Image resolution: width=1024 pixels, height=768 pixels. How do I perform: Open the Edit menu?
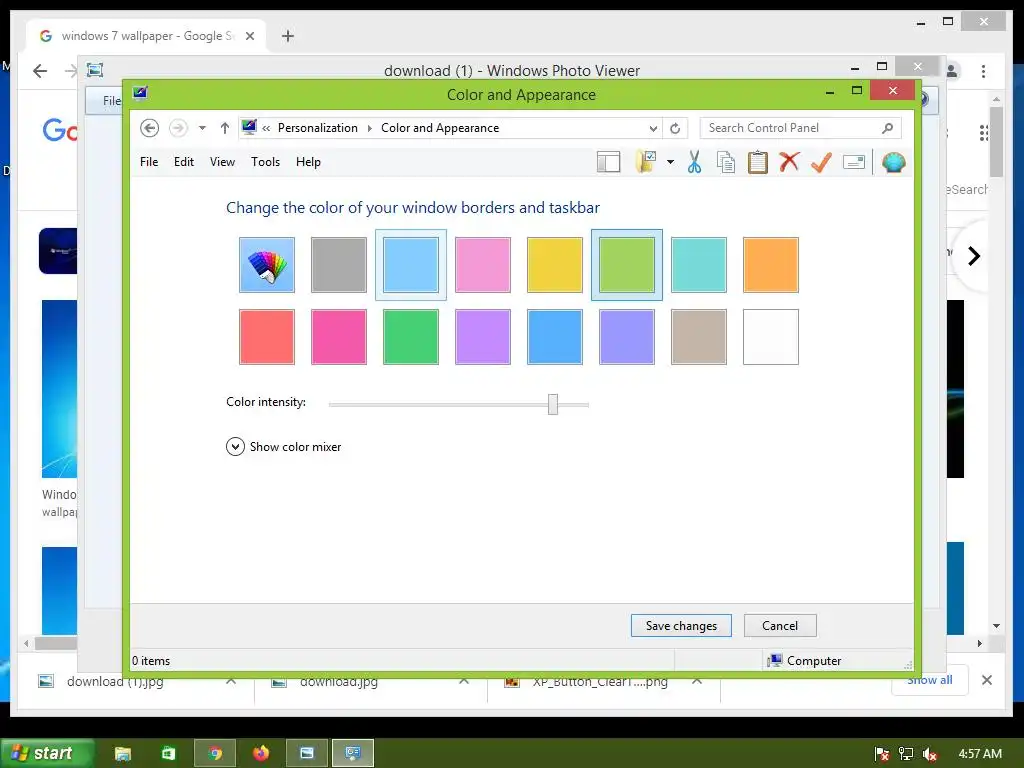pyautogui.click(x=184, y=161)
